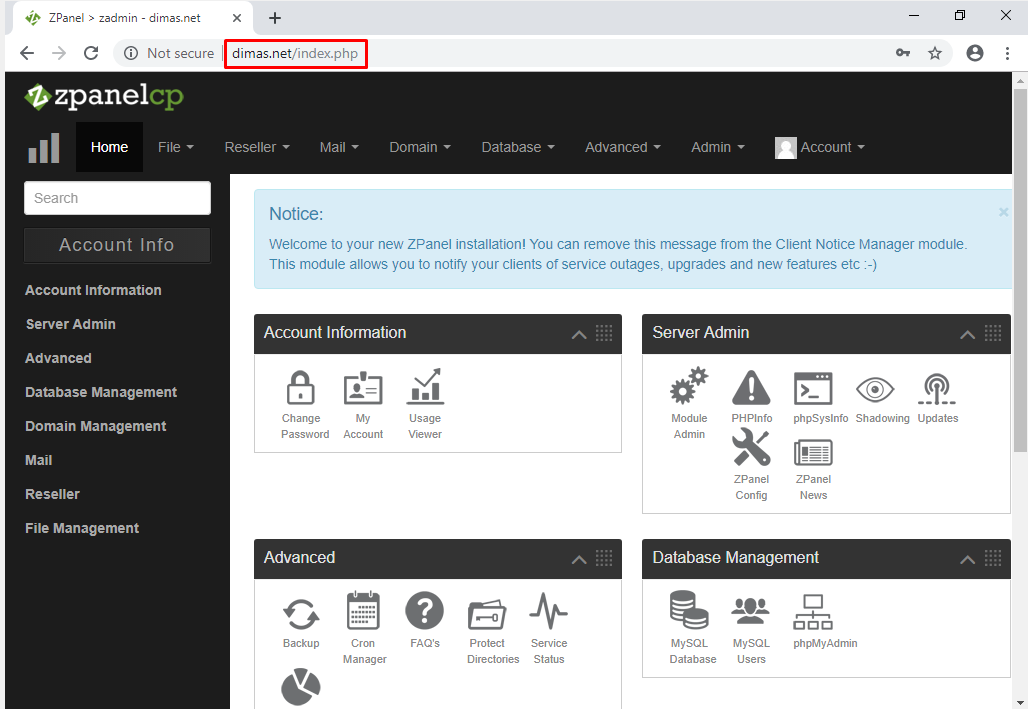This screenshot has height=709, width=1028.
Task: Click the dimas.net address bar
Action: [x=295, y=53]
